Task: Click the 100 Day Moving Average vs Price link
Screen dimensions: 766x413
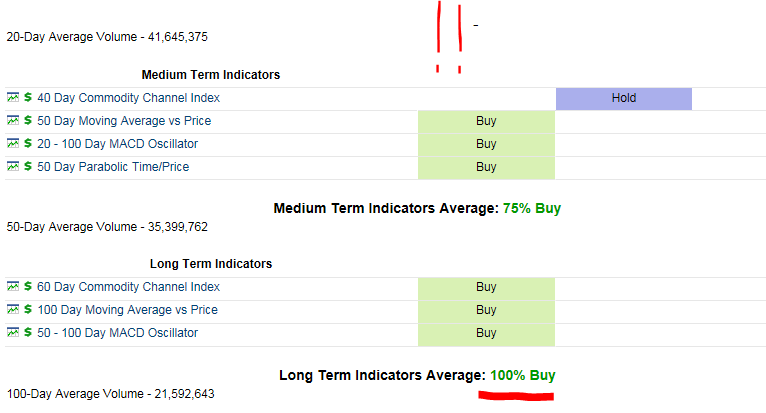Action: pyautogui.click(x=127, y=310)
